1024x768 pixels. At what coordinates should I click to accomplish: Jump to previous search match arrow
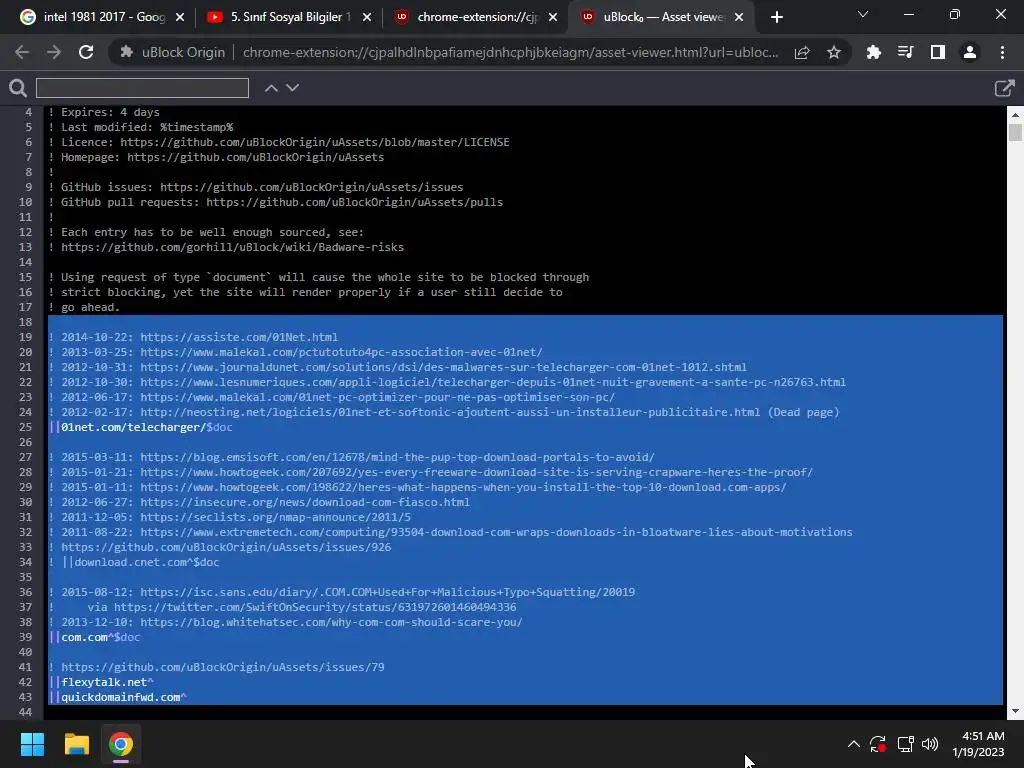pyautogui.click(x=271, y=88)
